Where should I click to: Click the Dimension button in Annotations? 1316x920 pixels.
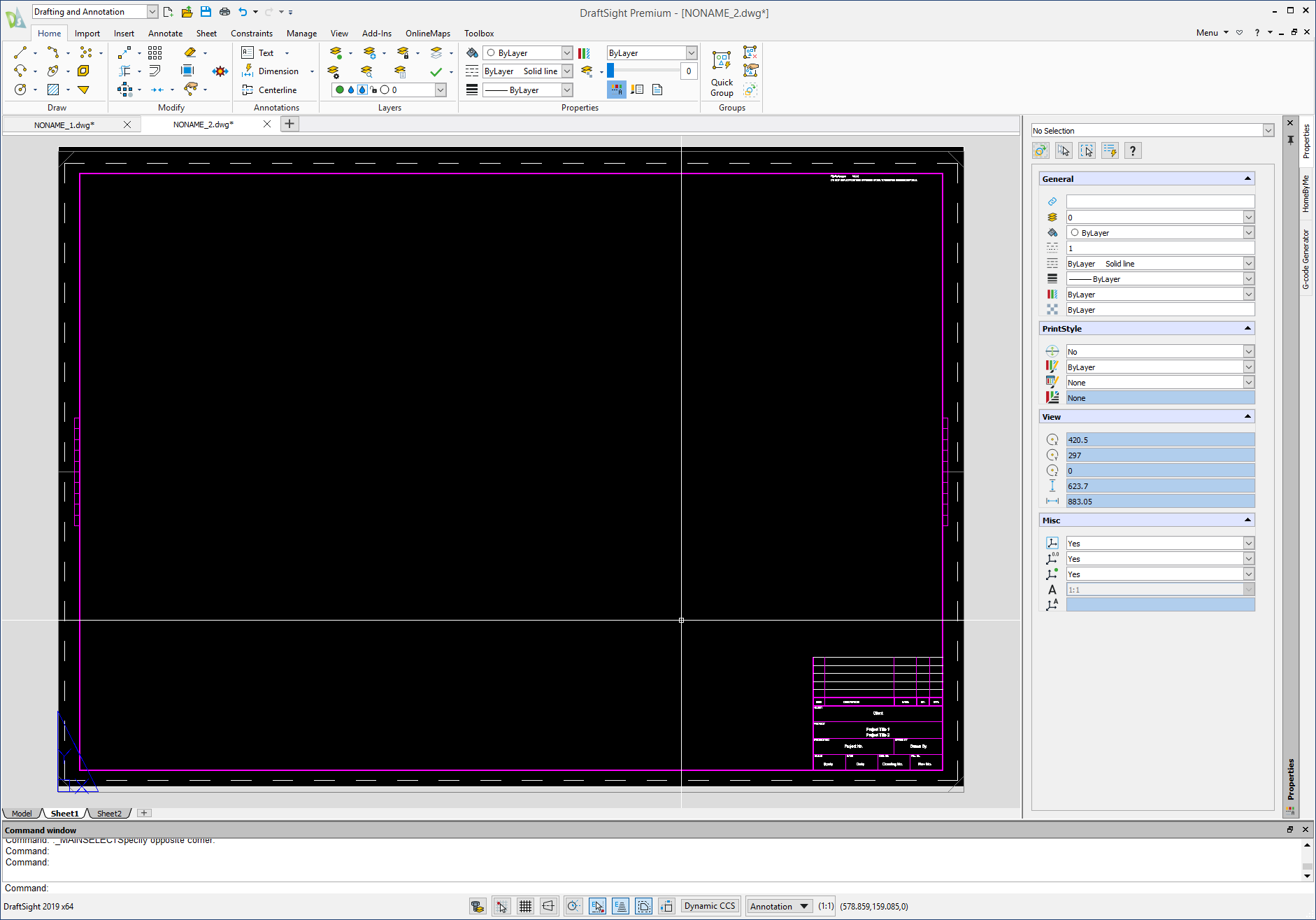(271, 71)
